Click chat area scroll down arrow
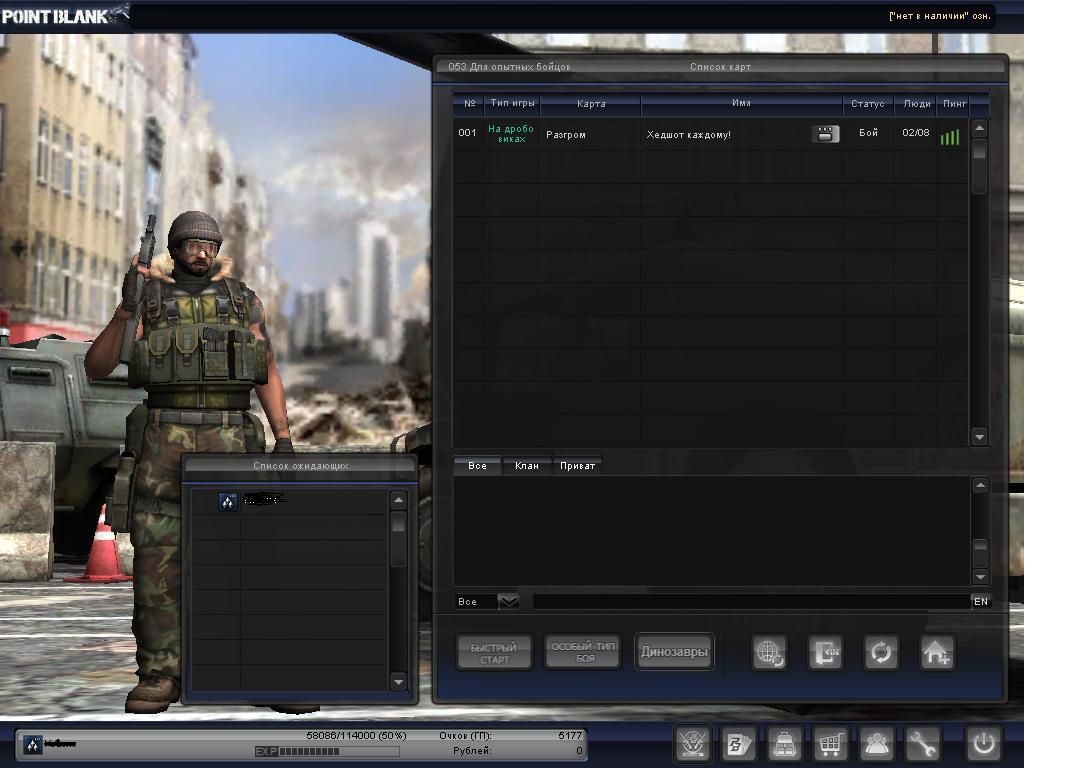Image resolution: width=1091 pixels, height=768 pixels. coord(980,577)
